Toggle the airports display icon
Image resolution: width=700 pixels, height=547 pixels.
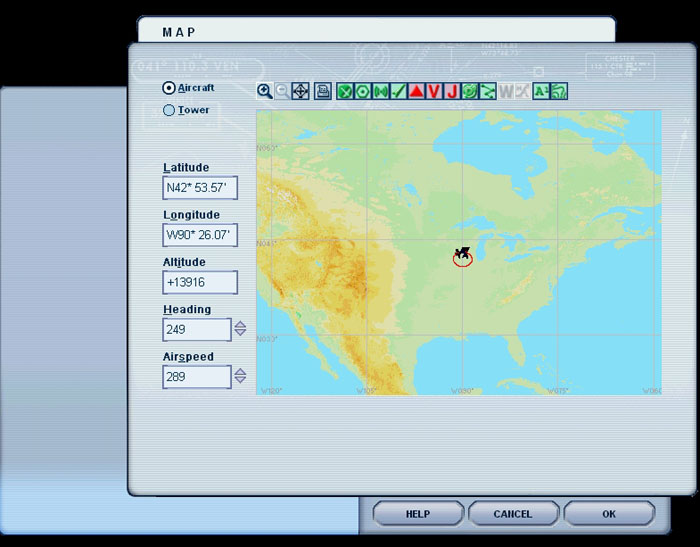pos(345,91)
